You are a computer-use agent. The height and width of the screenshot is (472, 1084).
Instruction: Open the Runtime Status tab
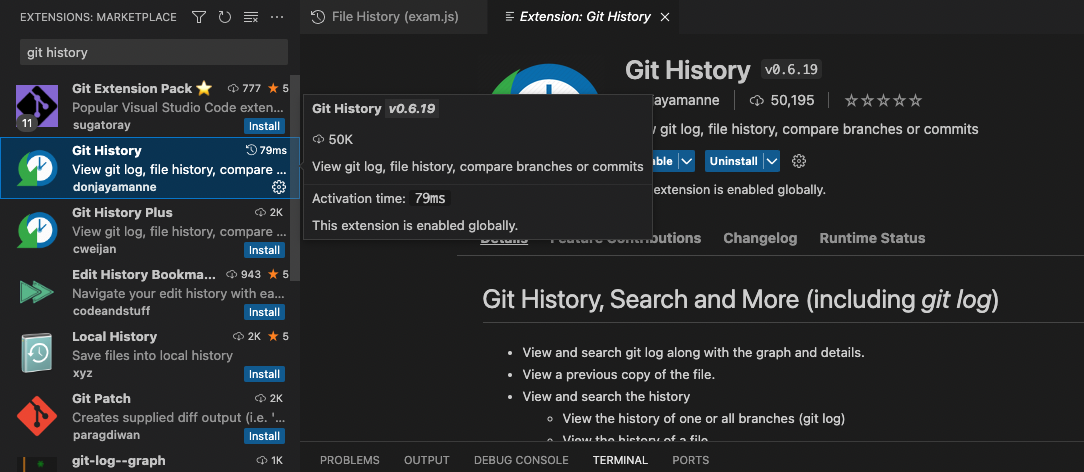[872, 238]
